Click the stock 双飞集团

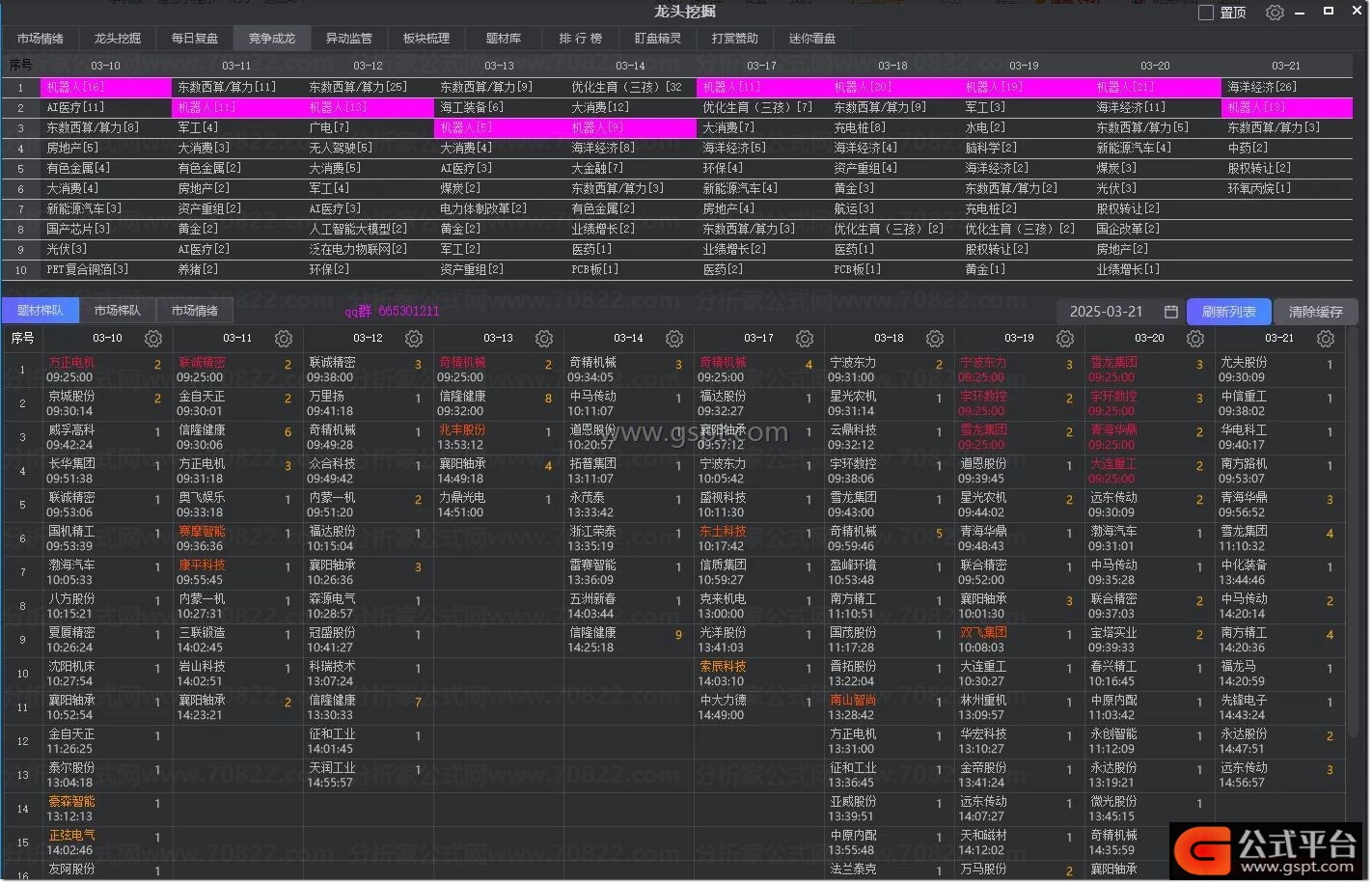coord(983,633)
